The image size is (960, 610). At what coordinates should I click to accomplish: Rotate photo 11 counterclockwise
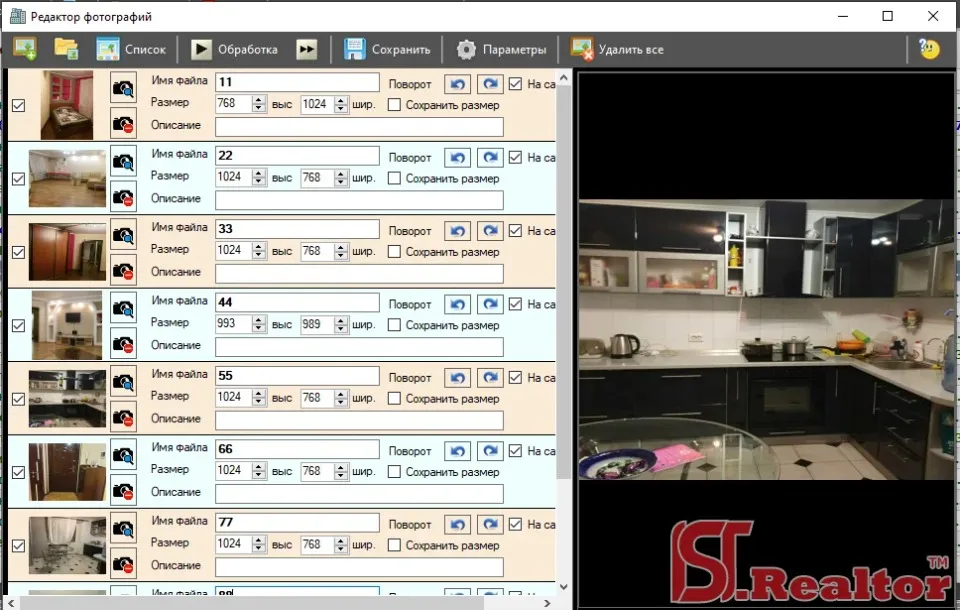pos(457,84)
